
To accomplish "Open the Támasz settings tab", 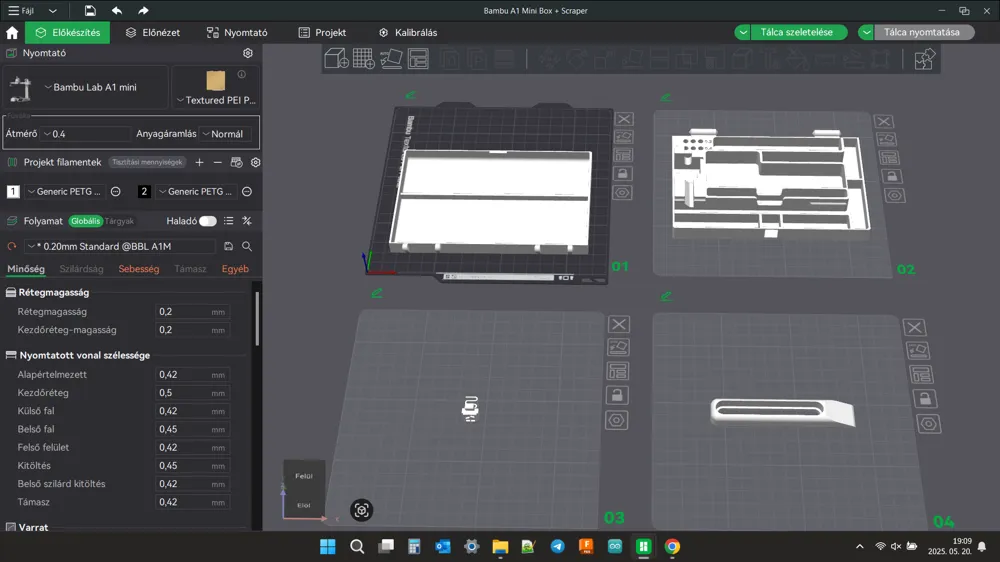I will [190, 269].
